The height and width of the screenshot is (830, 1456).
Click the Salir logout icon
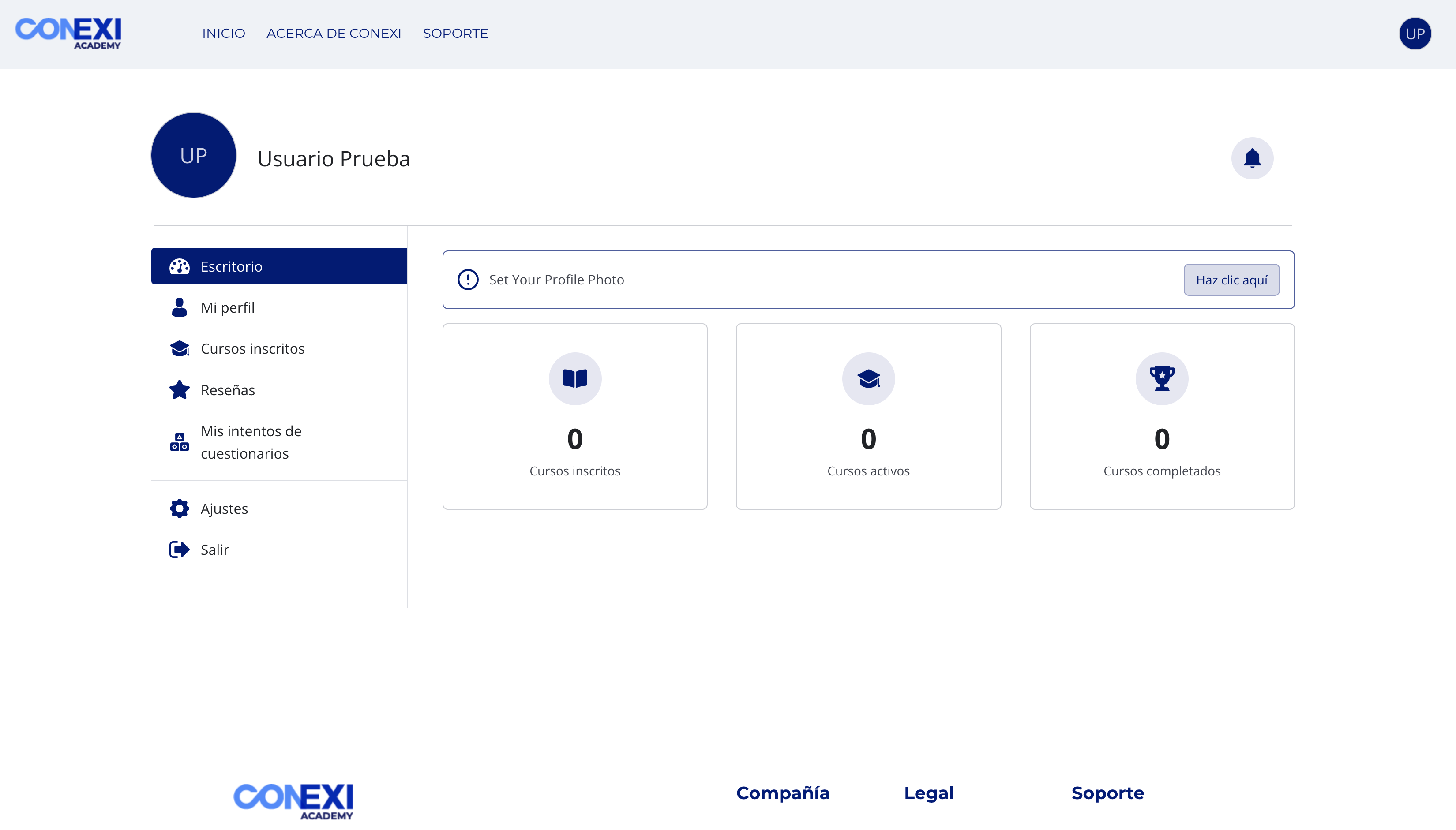(179, 549)
